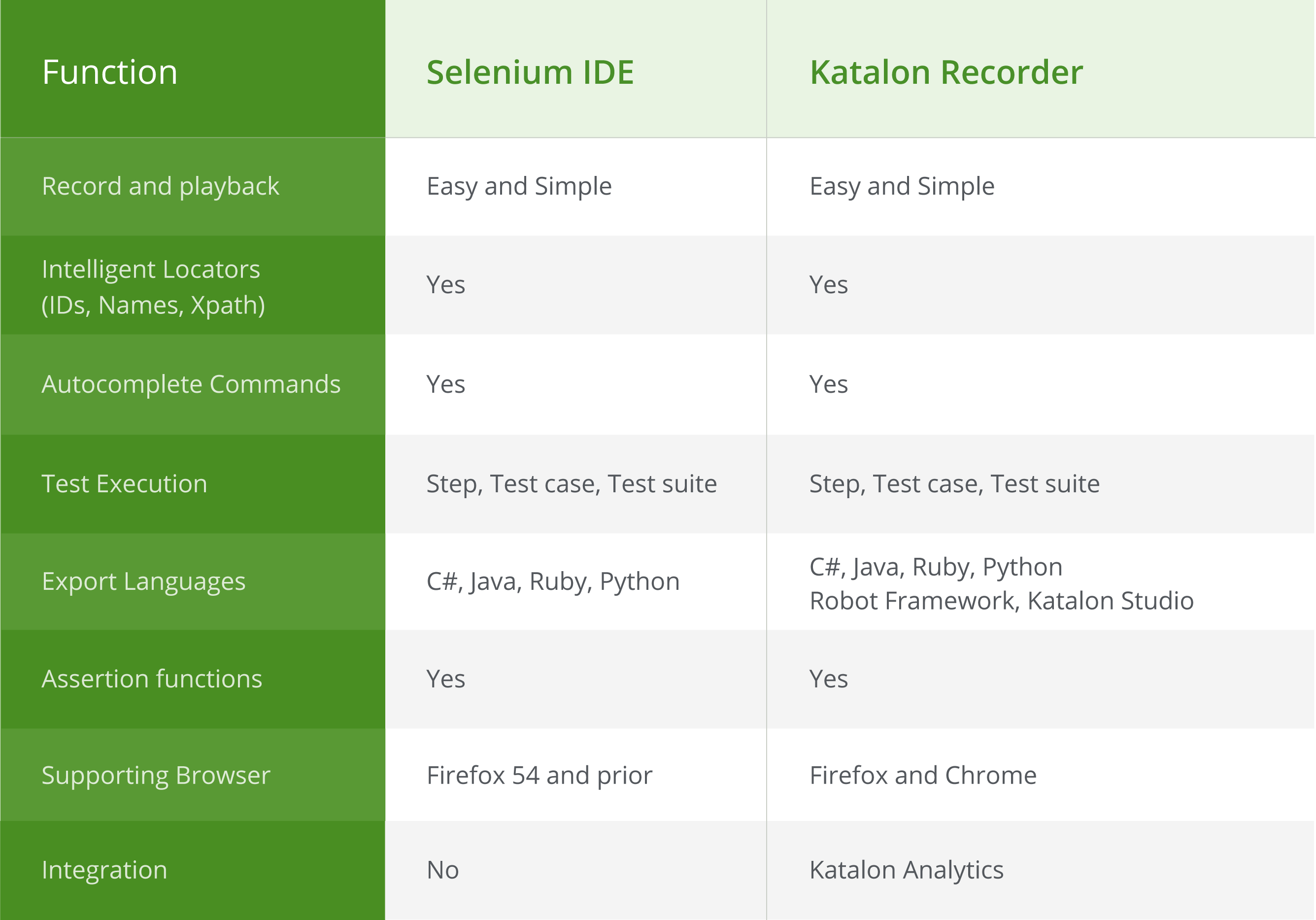Select the Supporting Browser row label
Image resolution: width=1316 pixels, height=920 pixels.
tap(156, 775)
